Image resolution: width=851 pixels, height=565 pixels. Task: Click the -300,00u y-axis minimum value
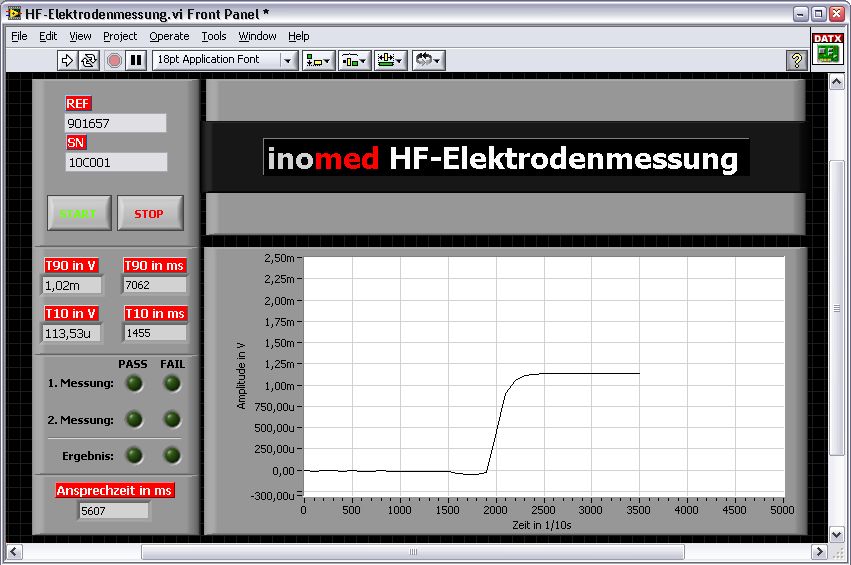[x=272, y=496]
